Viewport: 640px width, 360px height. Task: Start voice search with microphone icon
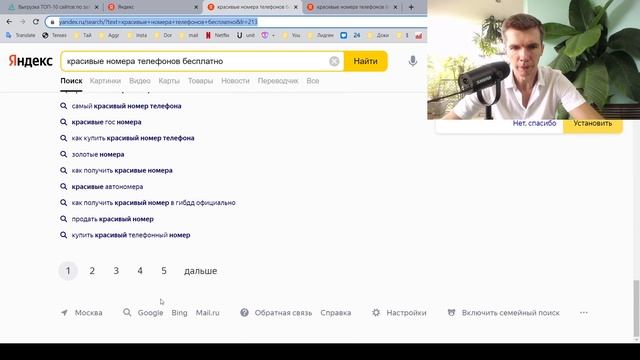click(x=413, y=61)
